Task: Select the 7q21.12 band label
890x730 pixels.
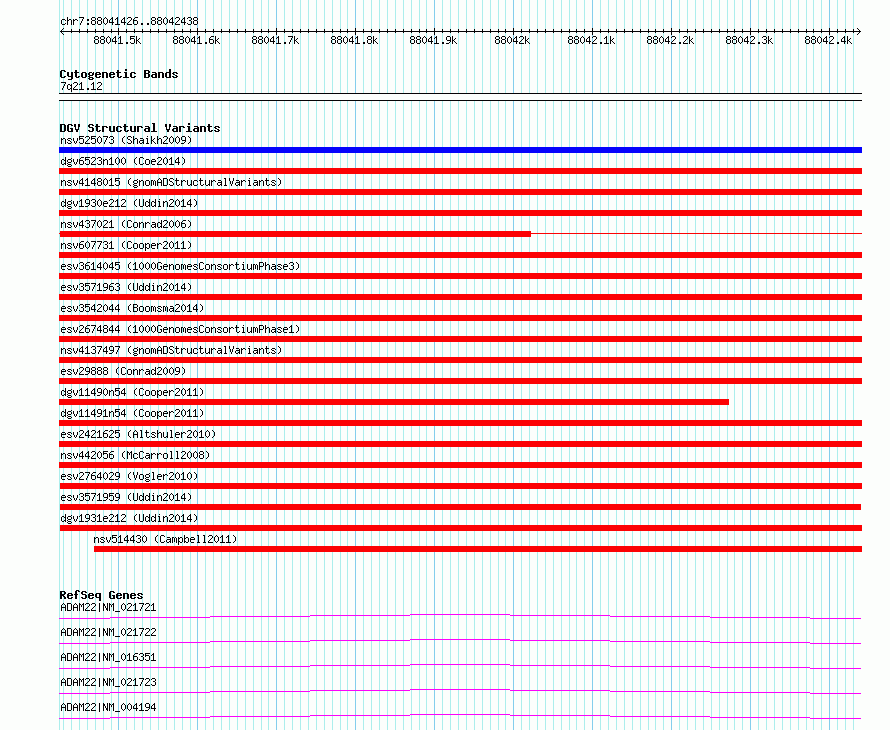Action: [x=81, y=86]
